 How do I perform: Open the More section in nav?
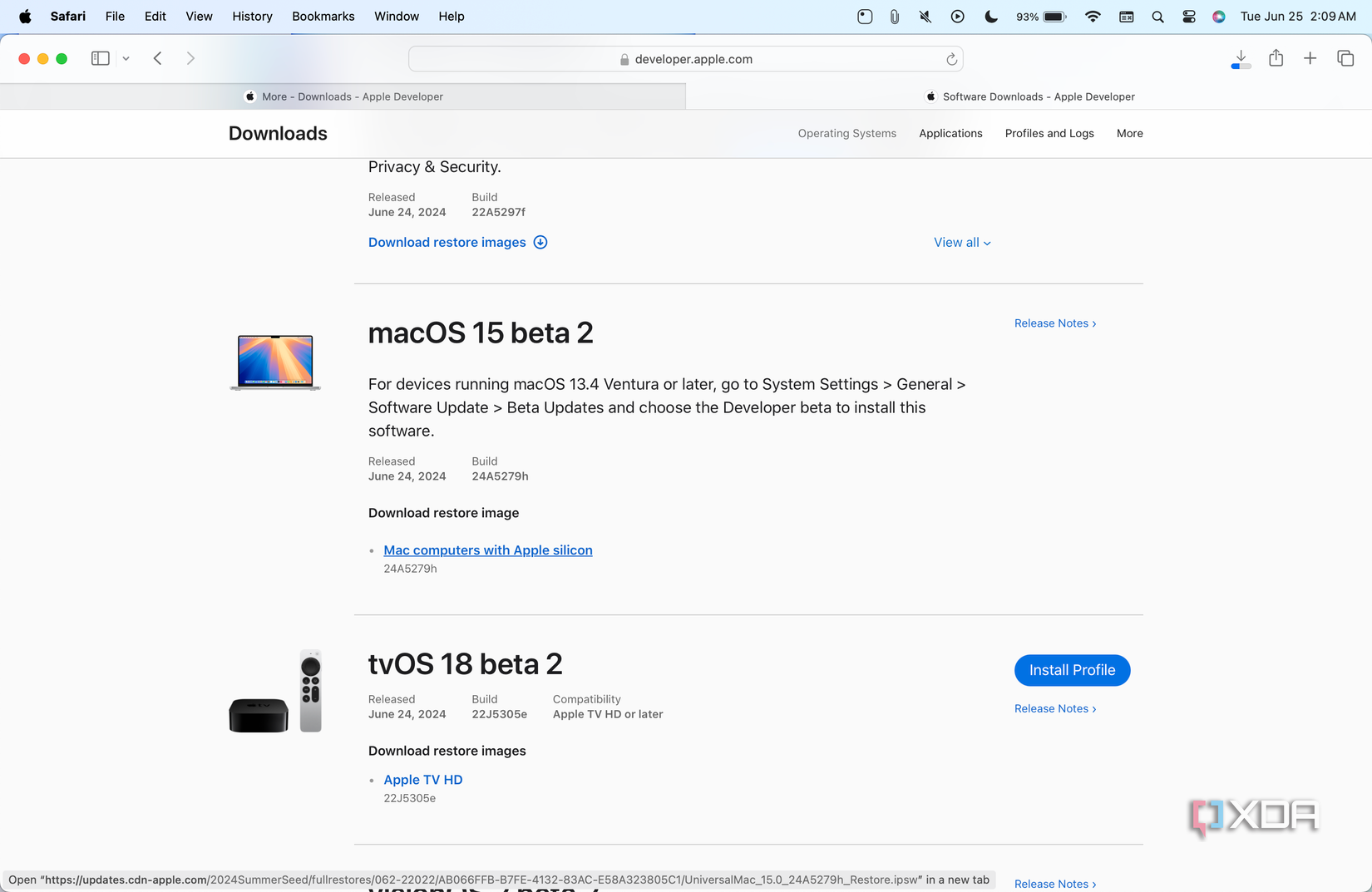[1129, 133]
